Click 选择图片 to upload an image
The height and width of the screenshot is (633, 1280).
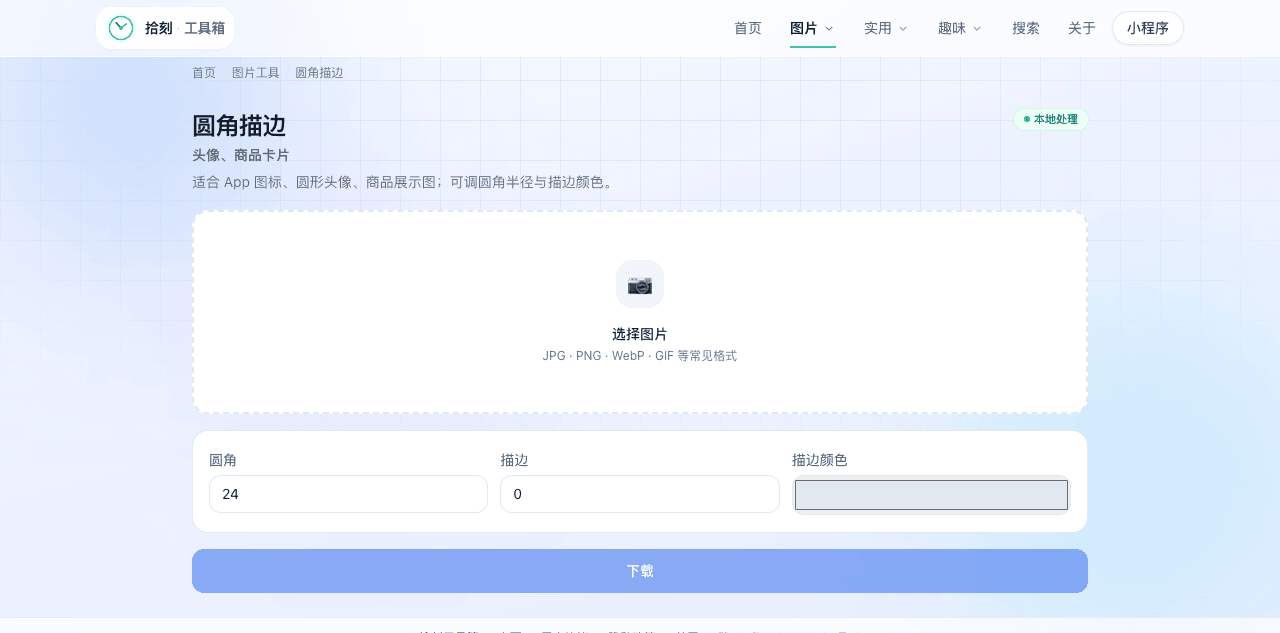[x=640, y=334]
